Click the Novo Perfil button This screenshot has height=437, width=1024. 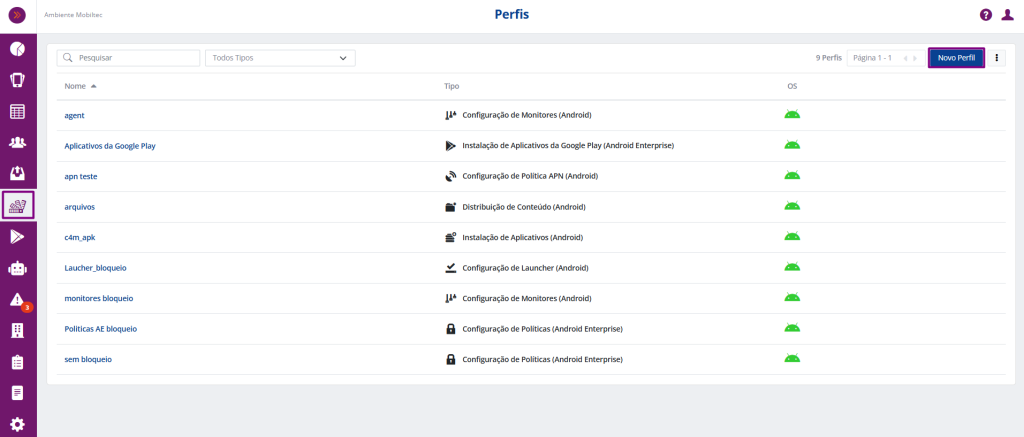(956, 58)
